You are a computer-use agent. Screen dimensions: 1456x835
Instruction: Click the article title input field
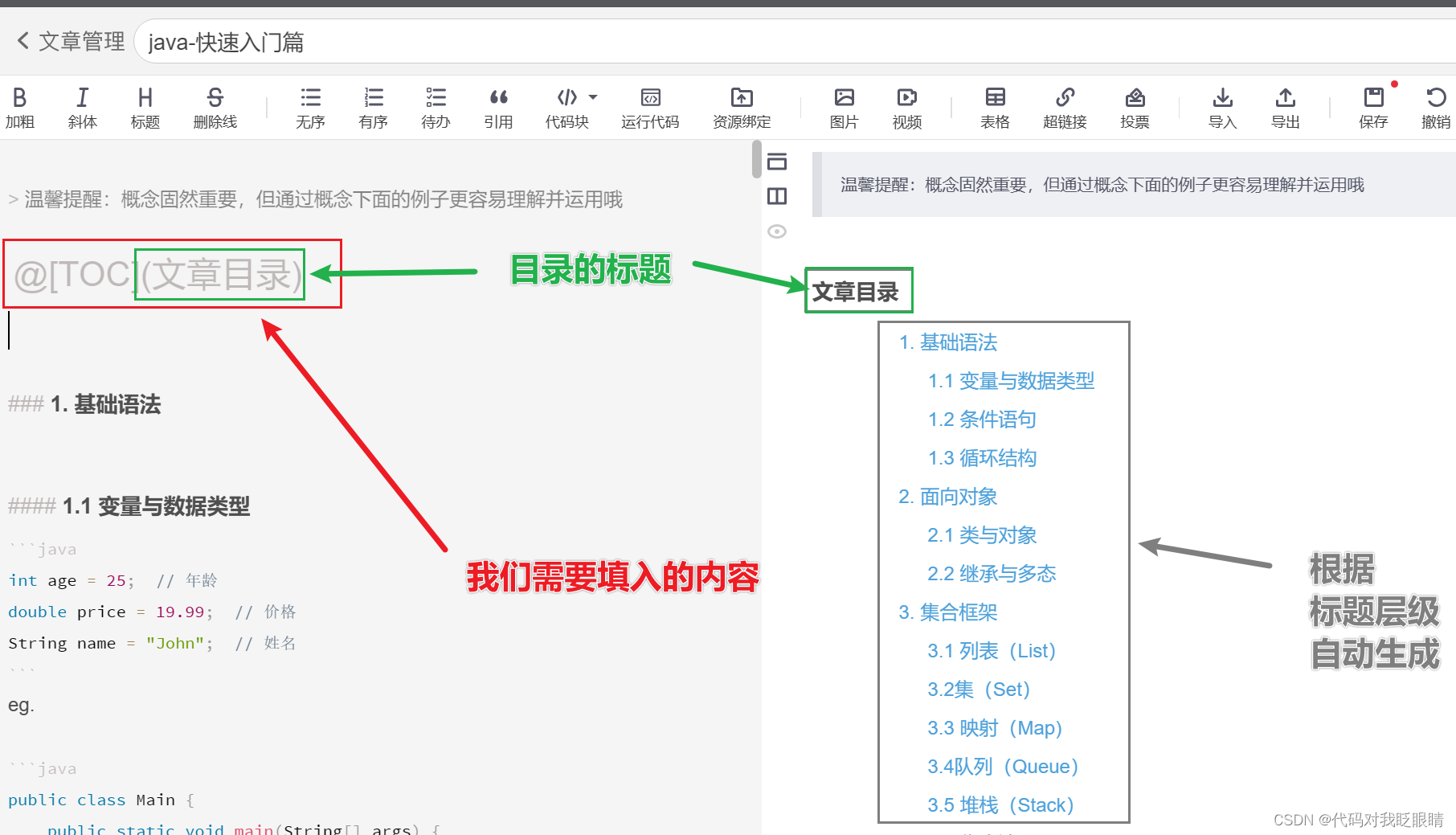pyautogui.click(x=795, y=42)
